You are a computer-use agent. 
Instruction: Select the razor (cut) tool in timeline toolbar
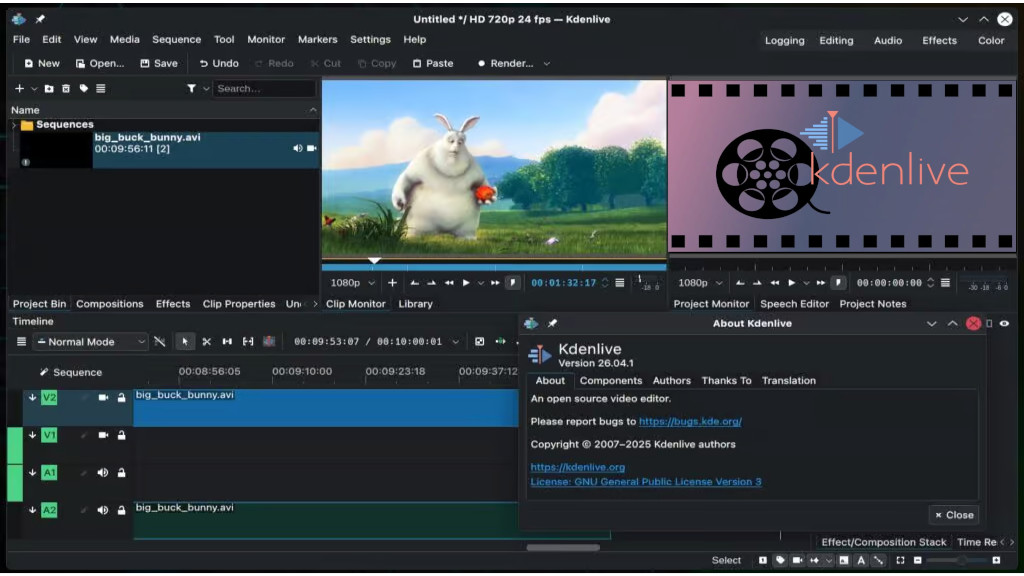[206, 342]
